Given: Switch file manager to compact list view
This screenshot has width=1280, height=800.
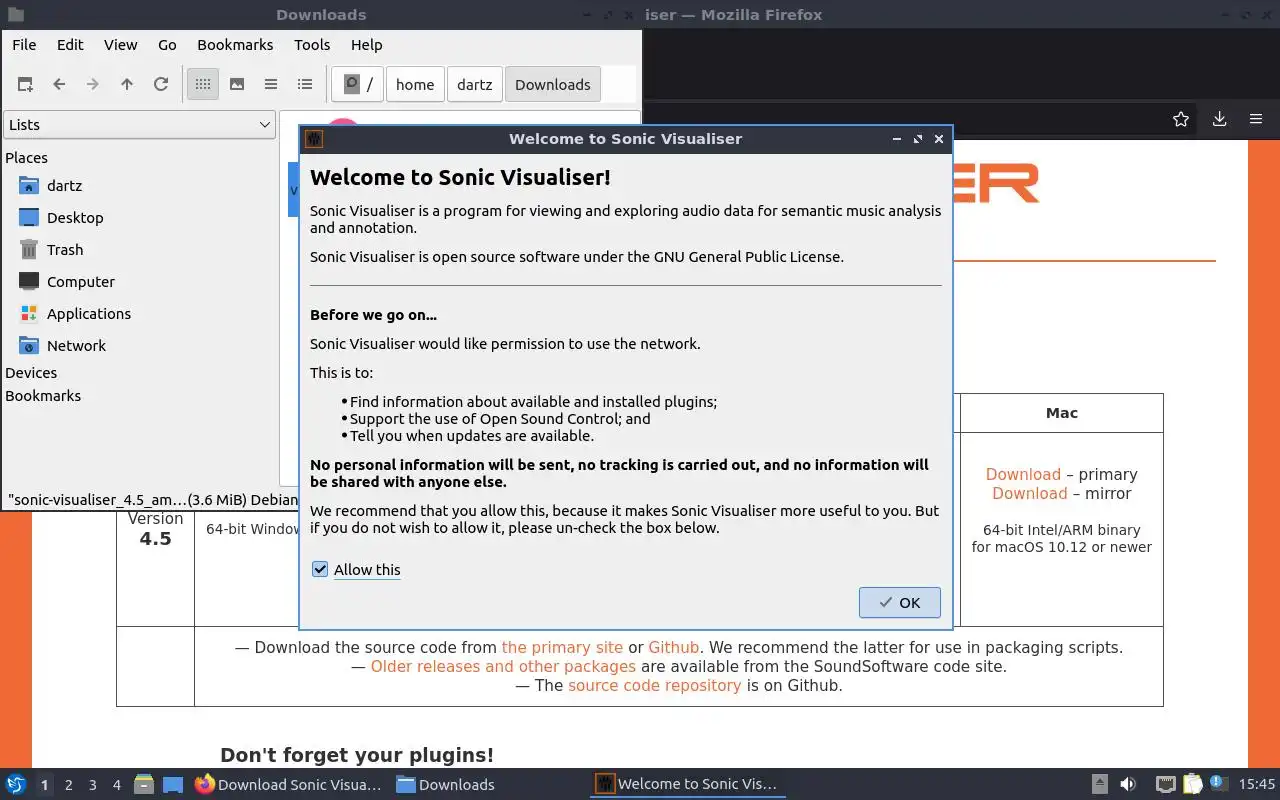Looking at the screenshot, I should pos(271,84).
